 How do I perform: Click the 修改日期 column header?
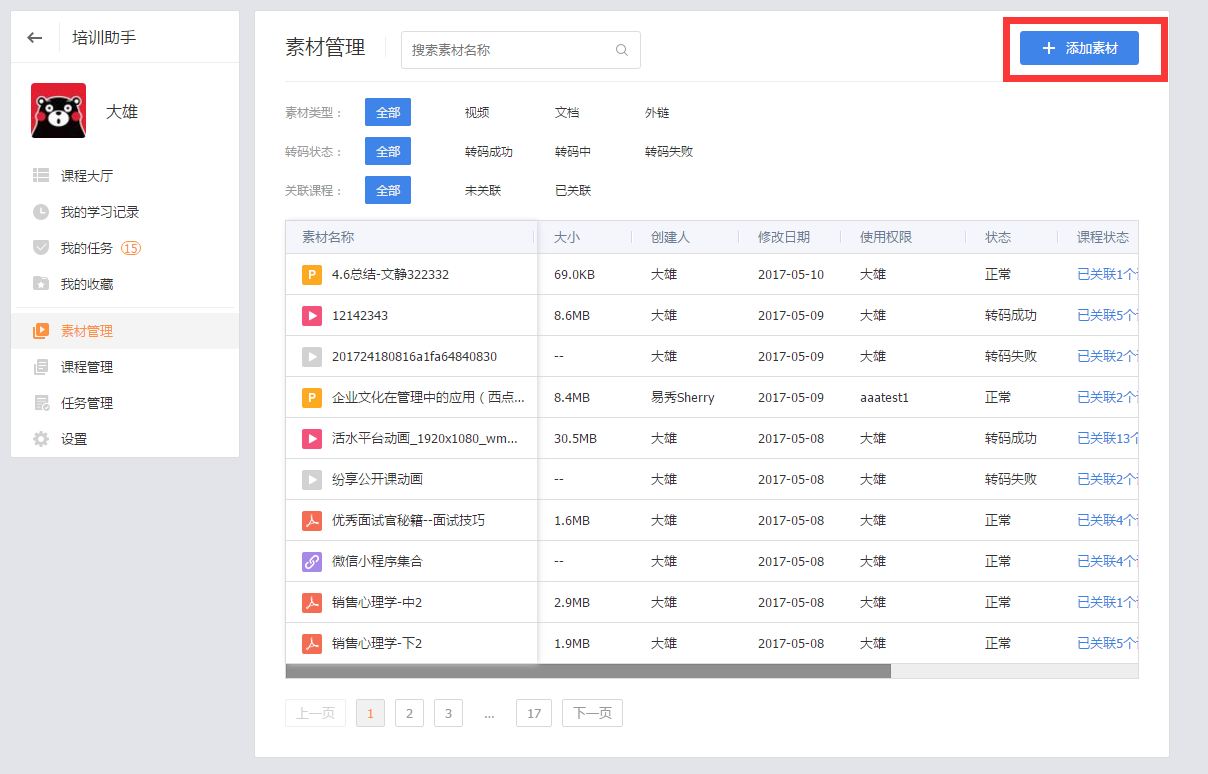coord(784,237)
